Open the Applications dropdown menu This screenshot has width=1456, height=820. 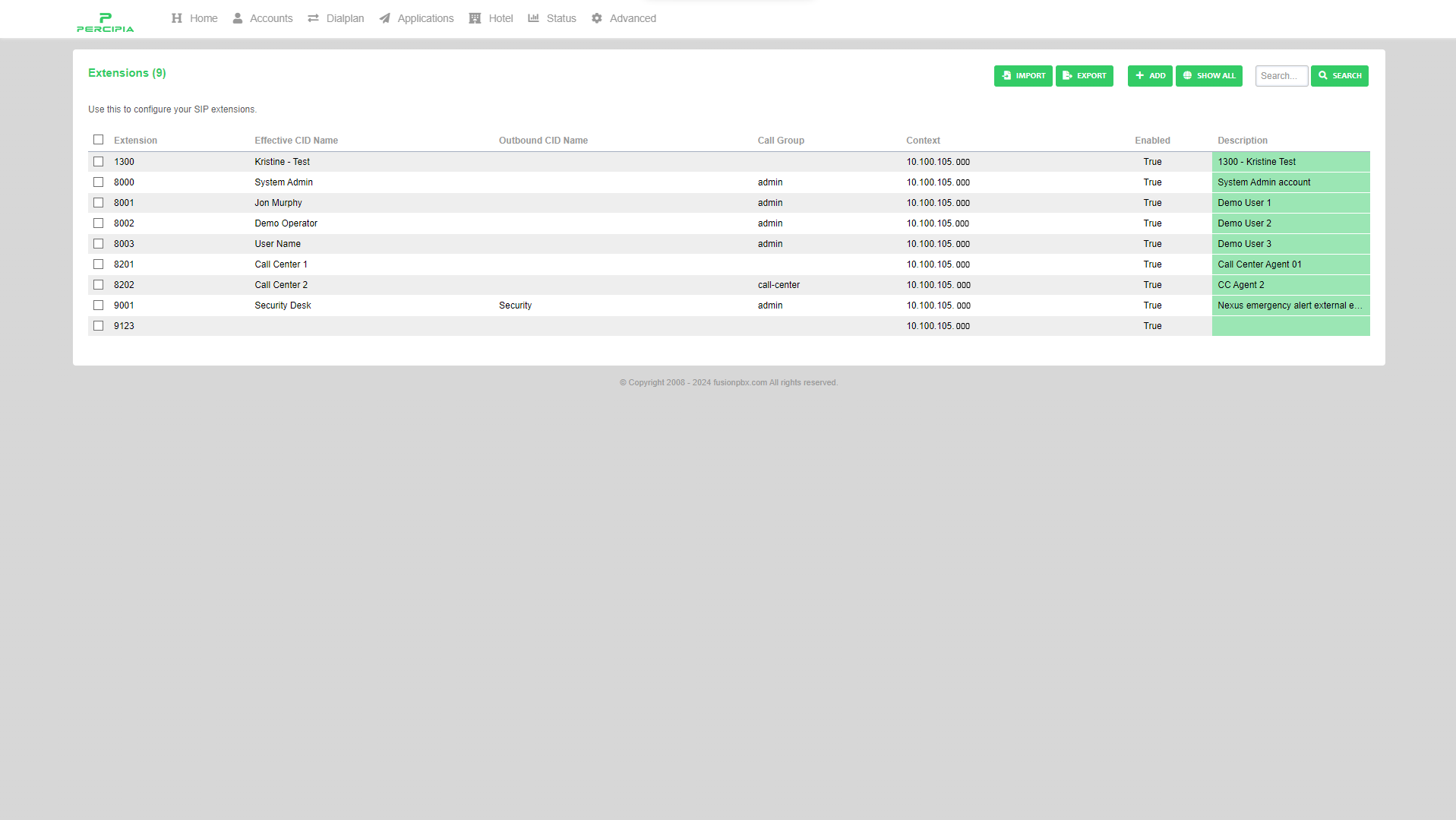coord(425,17)
